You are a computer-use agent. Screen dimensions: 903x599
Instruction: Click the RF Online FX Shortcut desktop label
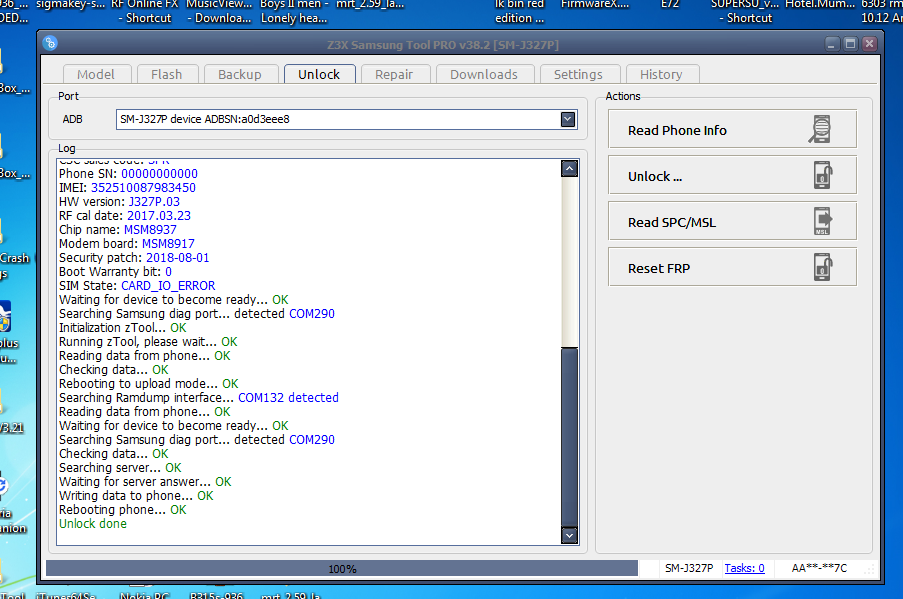145,12
